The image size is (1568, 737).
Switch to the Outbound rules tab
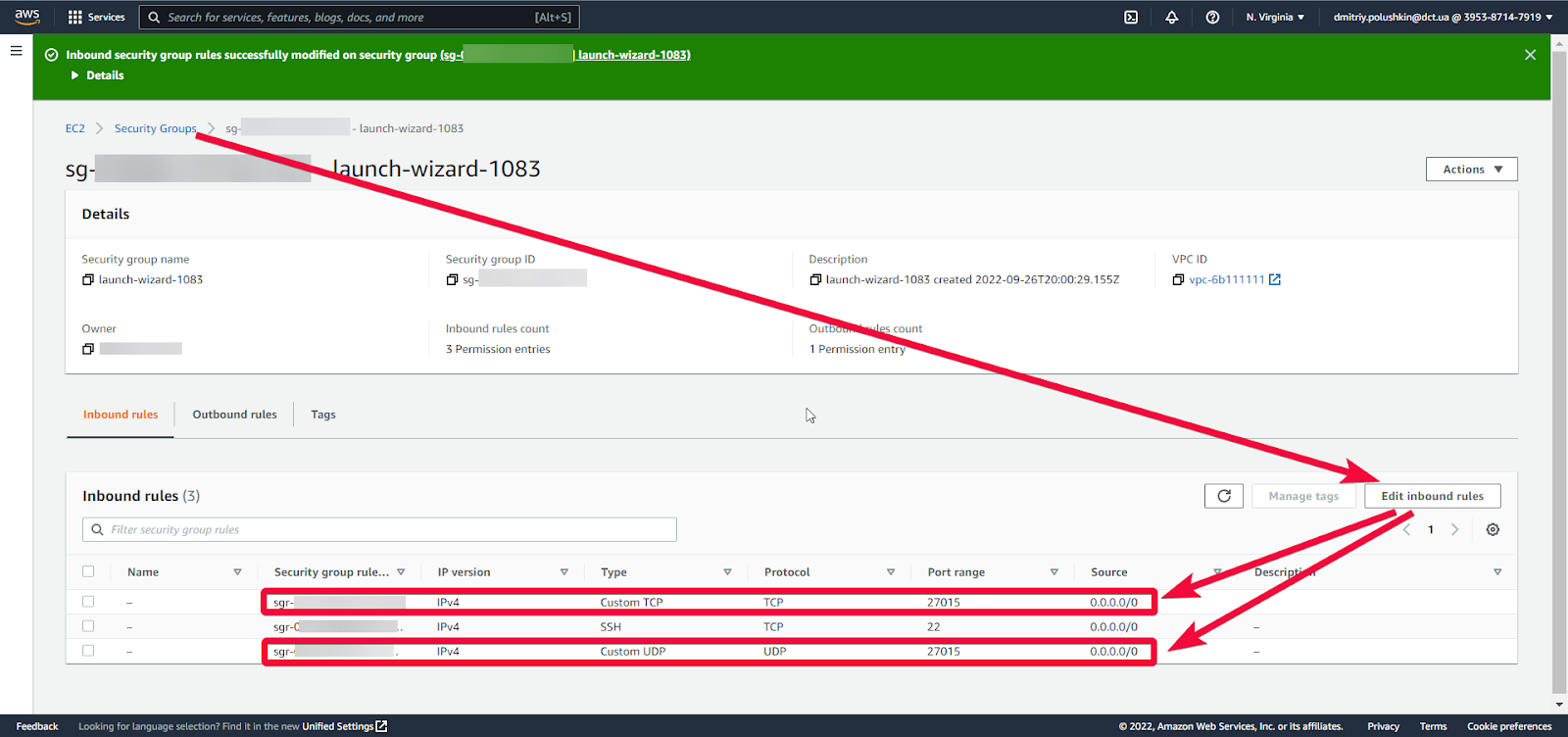click(234, 415)
